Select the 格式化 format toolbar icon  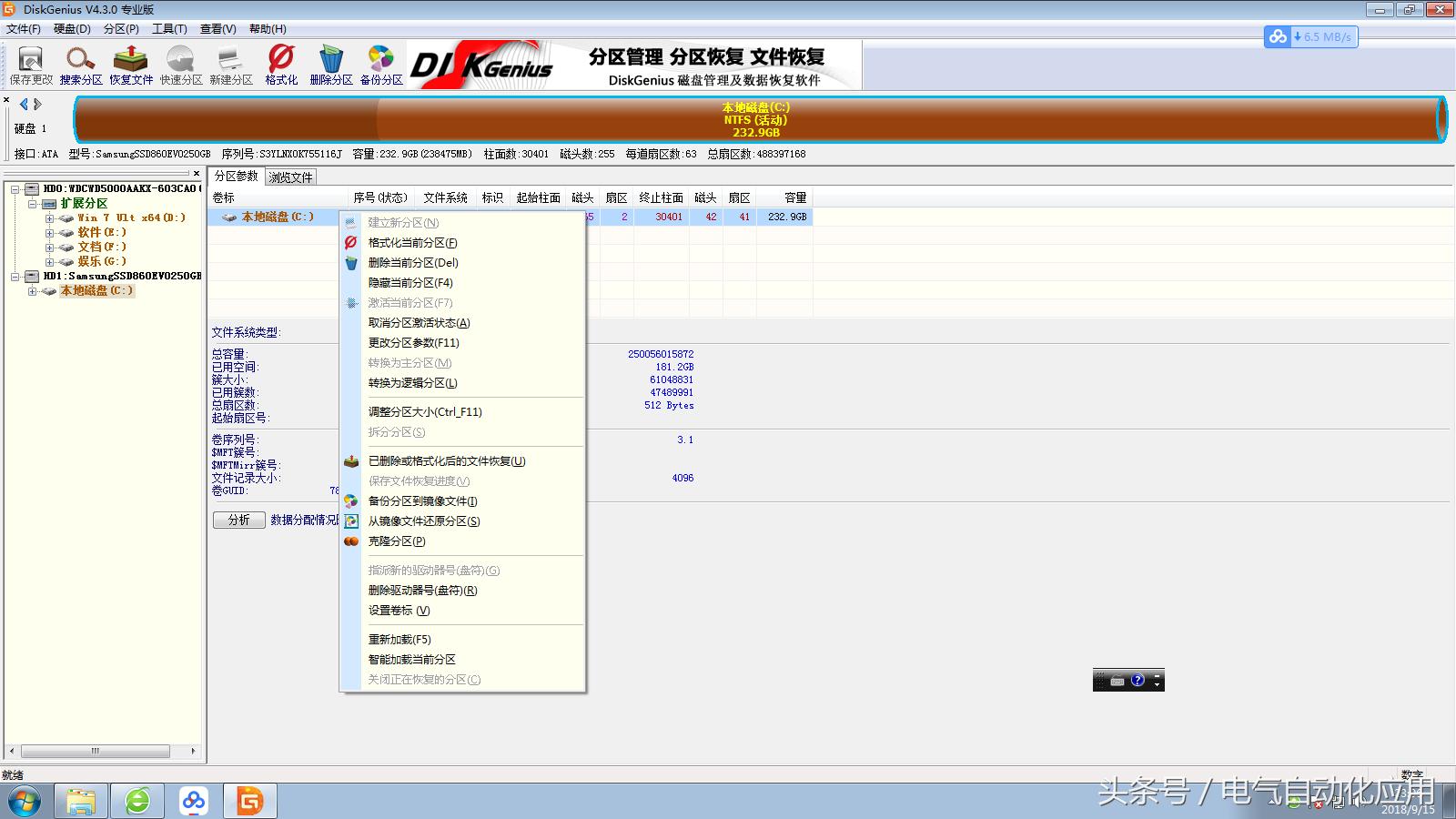coord(280,64)
